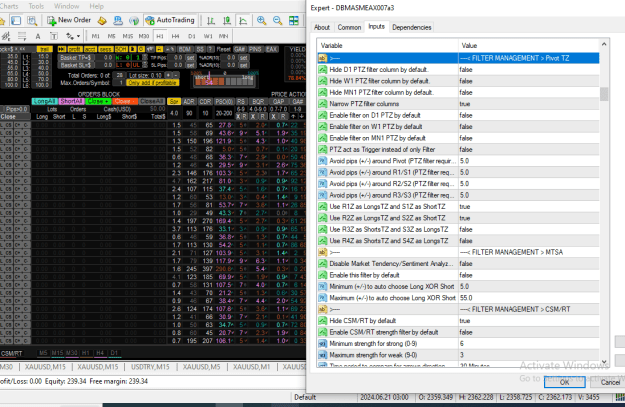
Task: Open value dropdown for Use R3Z as ShortsTZ
Action: (x=529, y=230)
